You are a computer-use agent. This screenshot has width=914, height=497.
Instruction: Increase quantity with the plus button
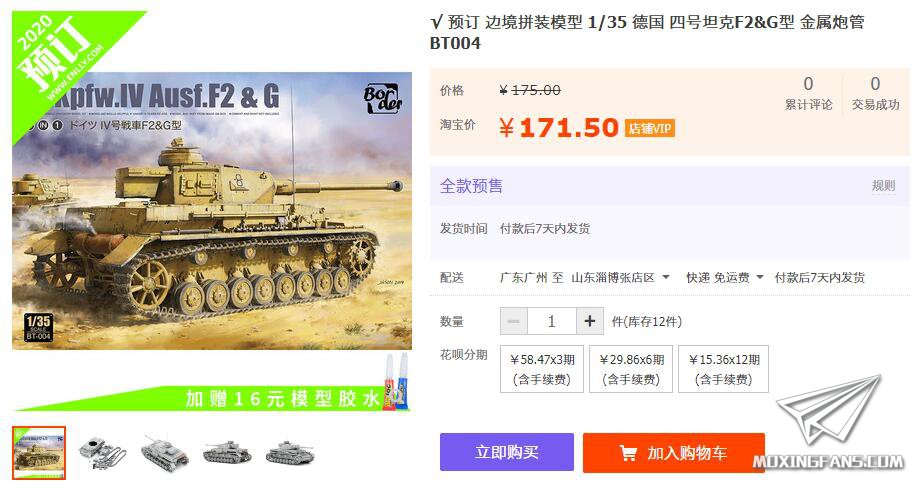coord(589,321)
